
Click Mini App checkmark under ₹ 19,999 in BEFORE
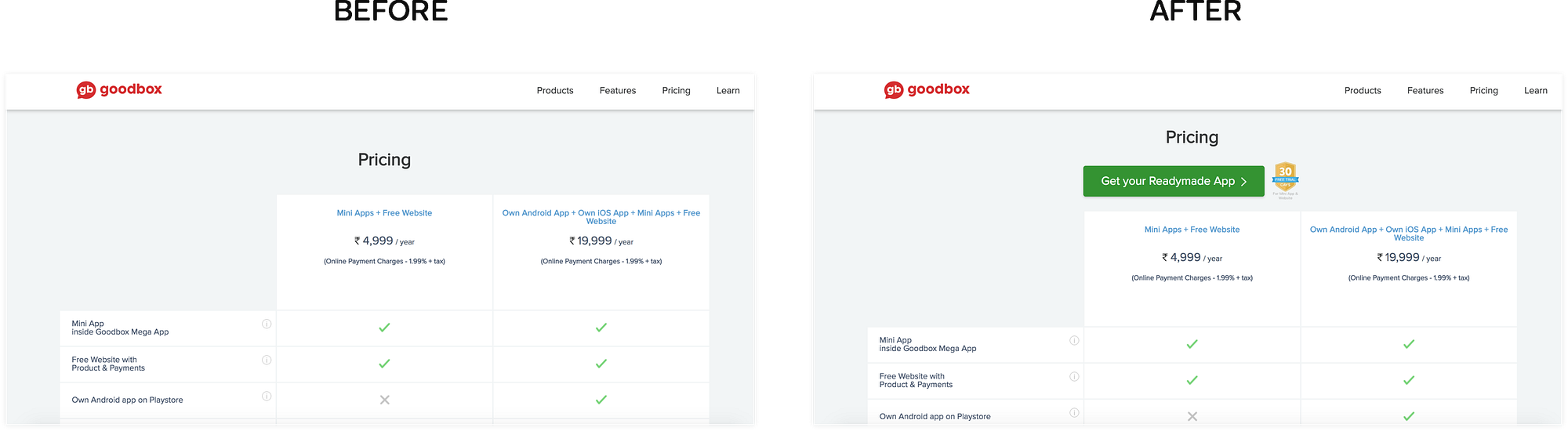pyautogui.click(x=601, y=328)
